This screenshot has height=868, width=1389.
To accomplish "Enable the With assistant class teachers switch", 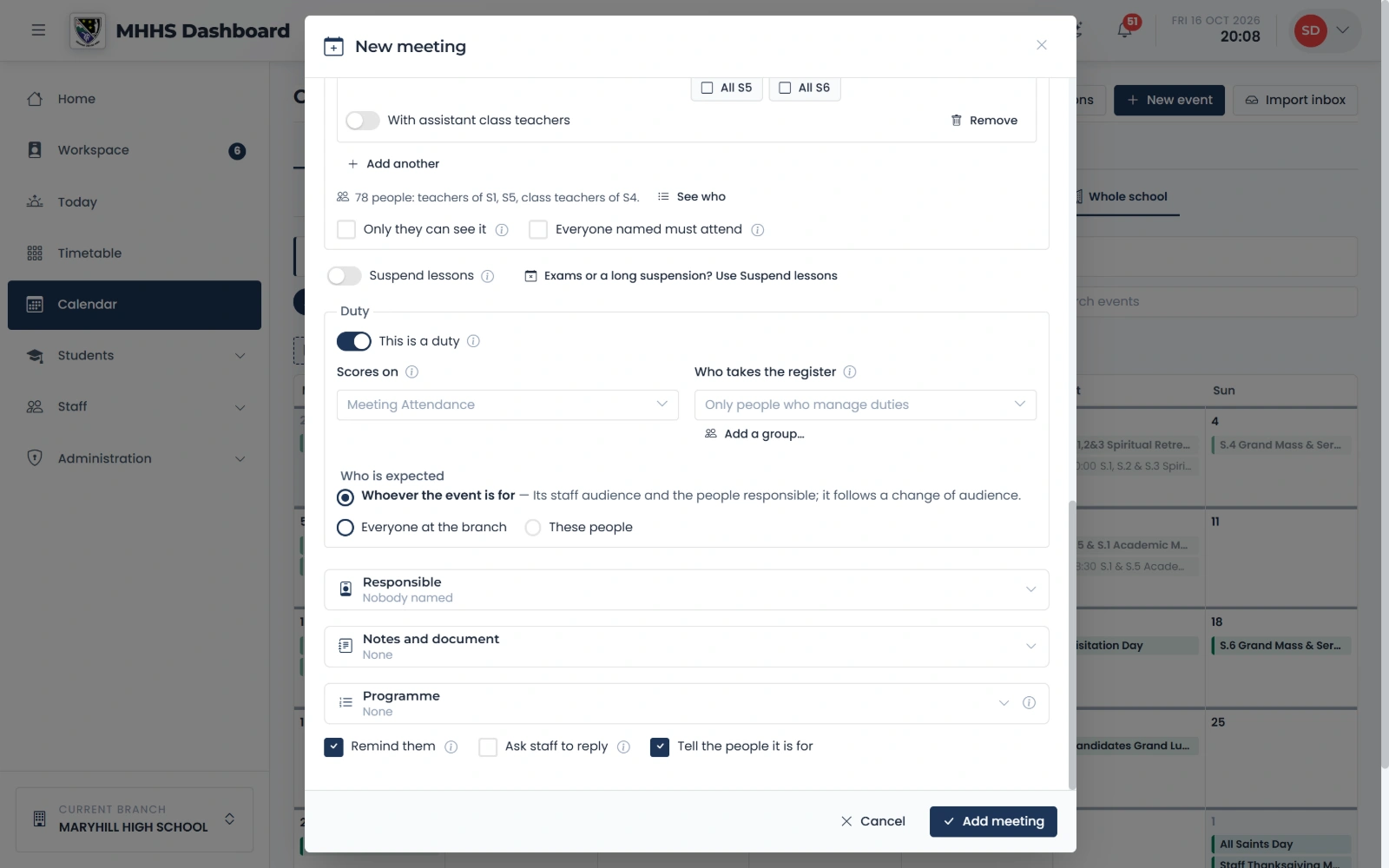I will click(x=363, y=121).
